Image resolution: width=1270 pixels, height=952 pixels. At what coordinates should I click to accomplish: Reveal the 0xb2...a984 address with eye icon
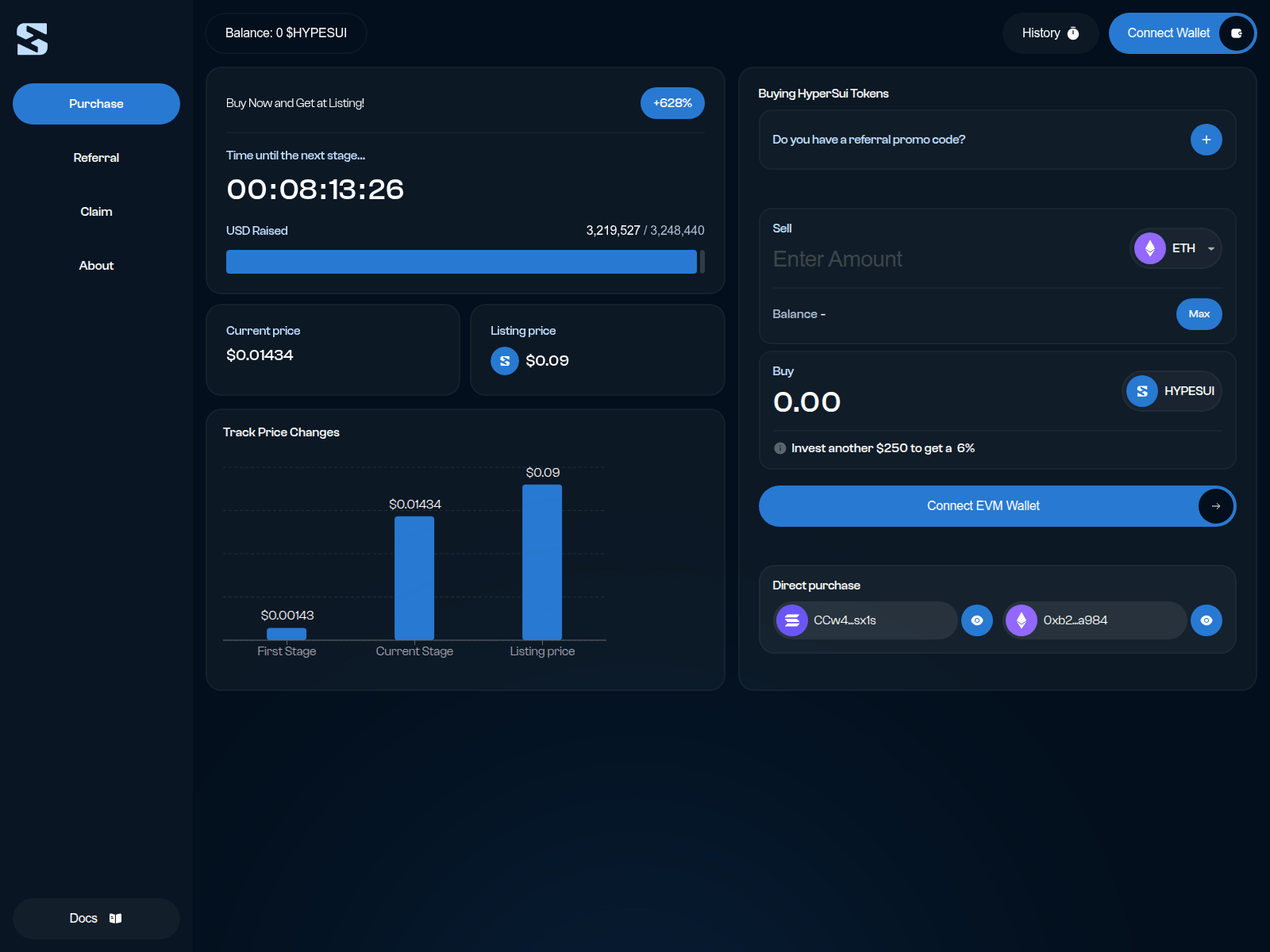tap(1206, 620)
